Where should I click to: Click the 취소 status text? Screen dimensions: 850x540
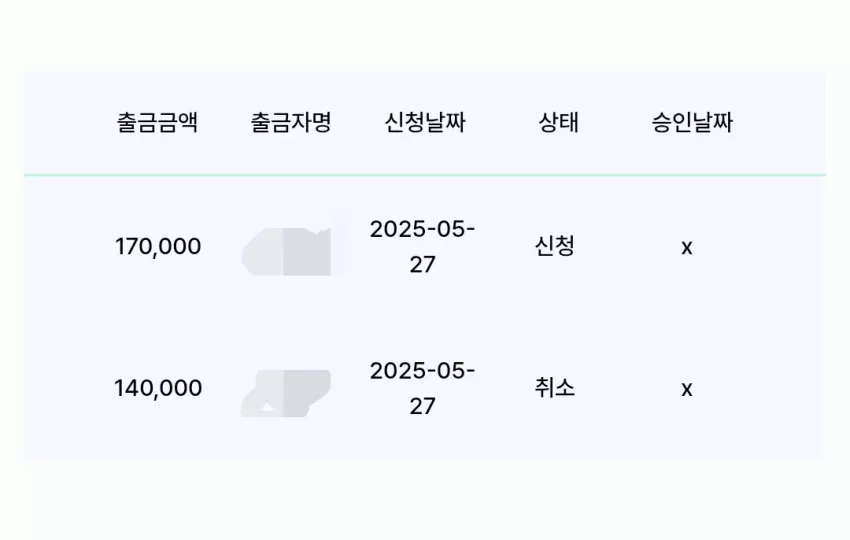[x=555, y=388]
